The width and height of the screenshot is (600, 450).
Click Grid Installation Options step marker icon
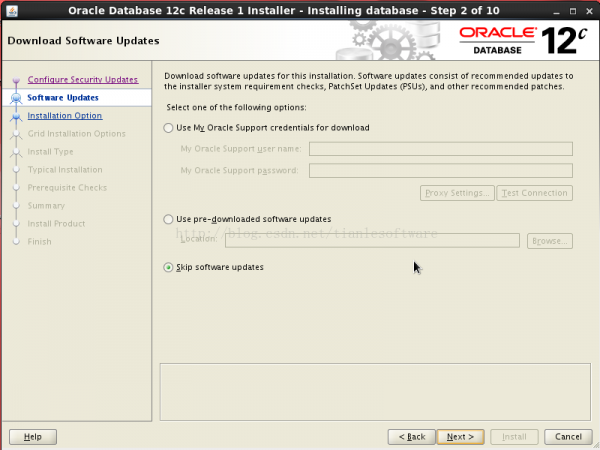(x=16, y=134)
